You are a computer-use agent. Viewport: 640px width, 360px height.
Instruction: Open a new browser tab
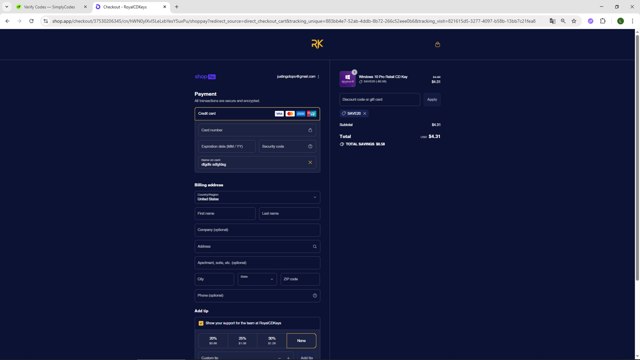click(x=176, y=7)
